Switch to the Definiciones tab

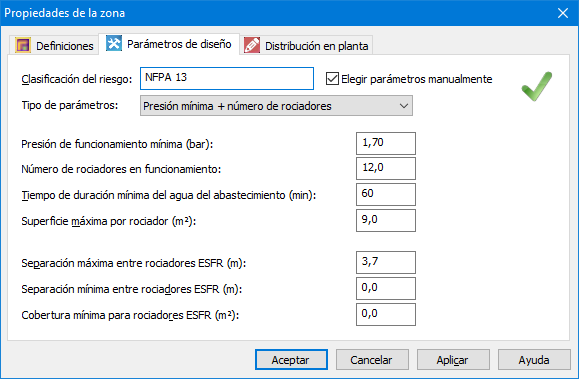point(54,45)
